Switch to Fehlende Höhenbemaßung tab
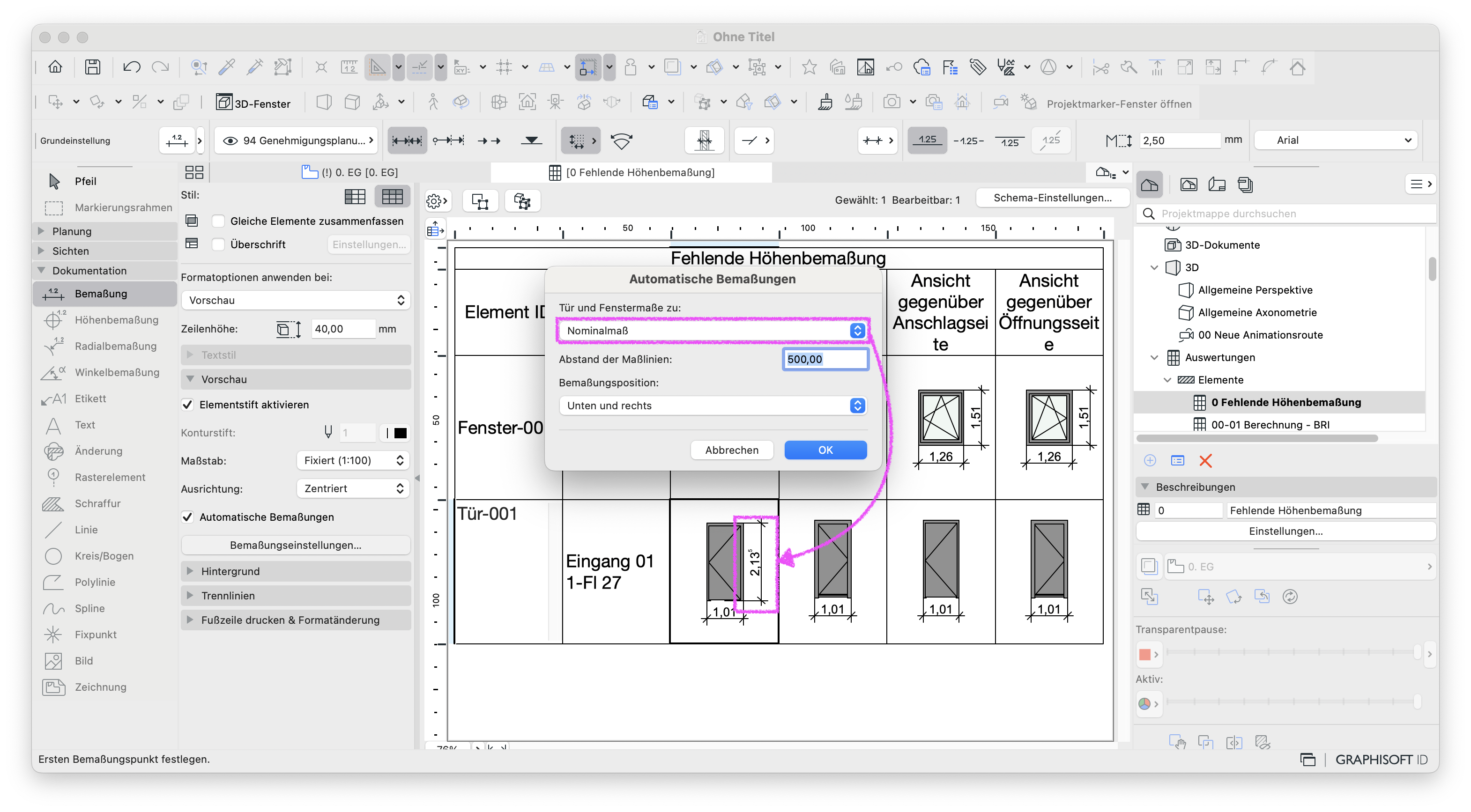Viewport: 1471px width, 812px height. coord(631,172)
